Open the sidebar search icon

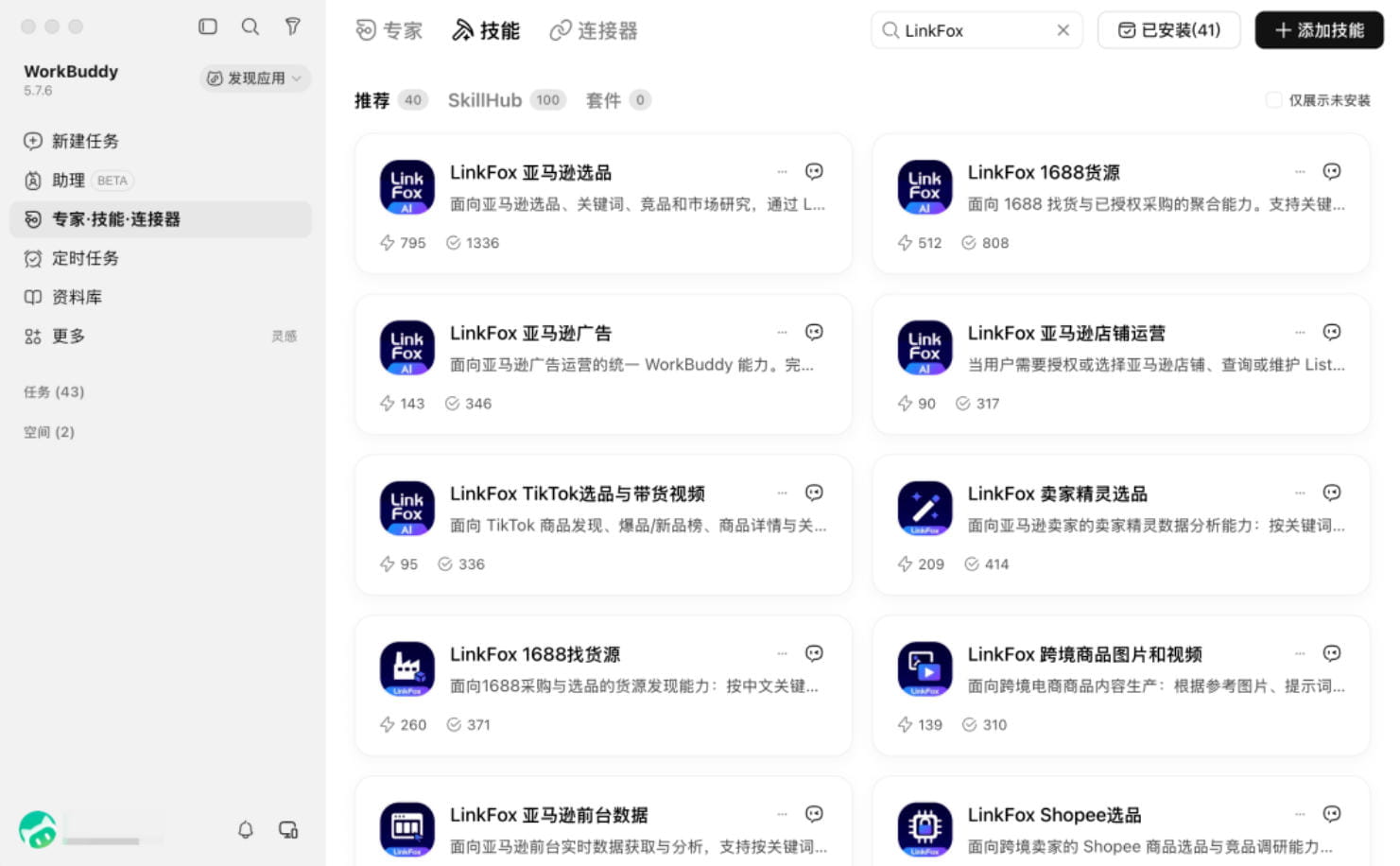pyautogui.click(x=250, y=26)
